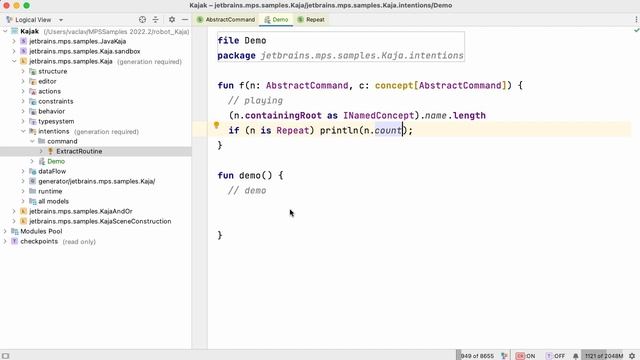Select all models entry

53,201
